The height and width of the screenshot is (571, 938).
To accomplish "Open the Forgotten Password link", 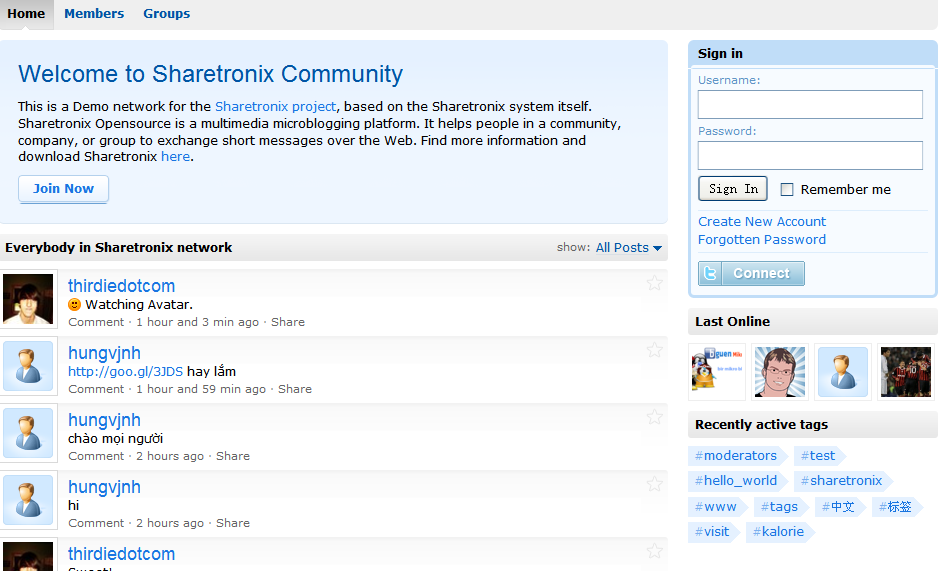I will pos(762,239).
